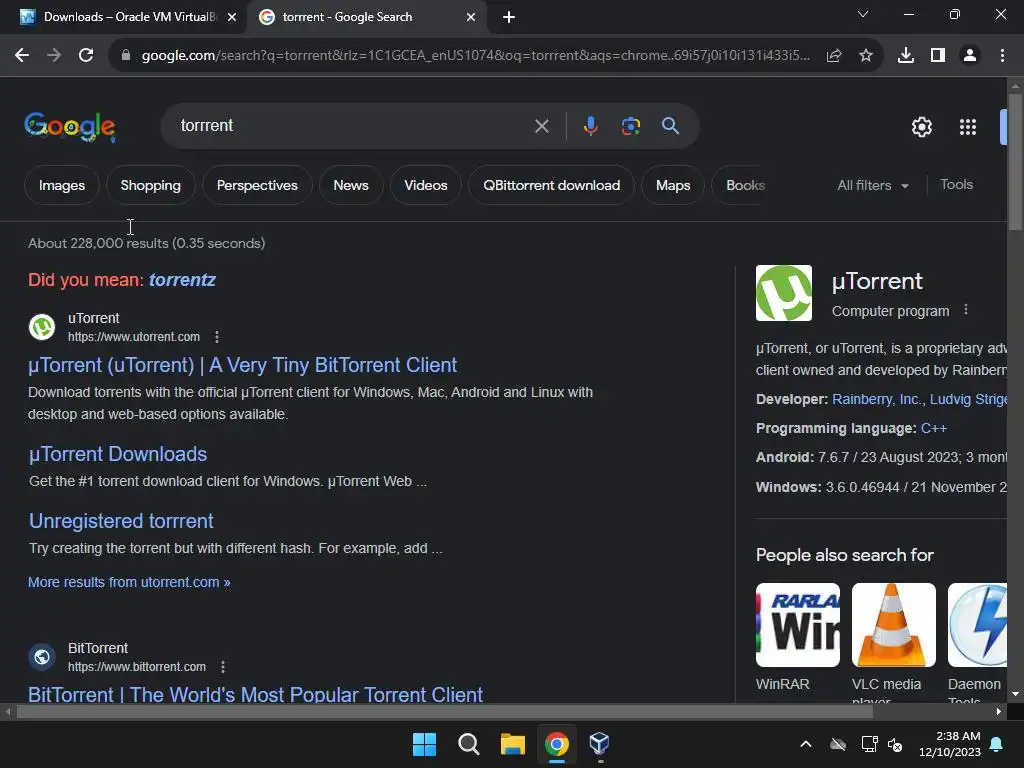This screenshot has width=1024, height=768.
Task: Filter results by Shopping
Action: point(150,185)
